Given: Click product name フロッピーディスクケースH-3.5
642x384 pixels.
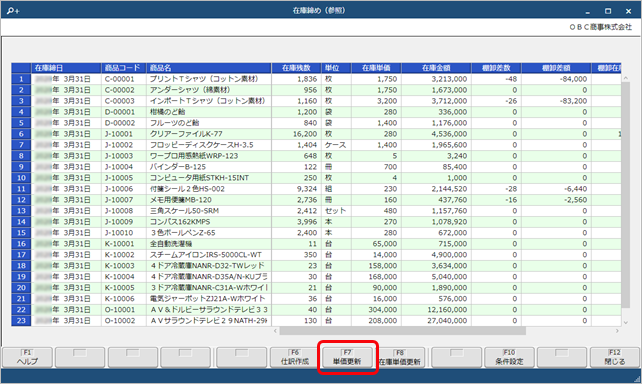Looking at the screenshot, I should (x=201, y=145).
